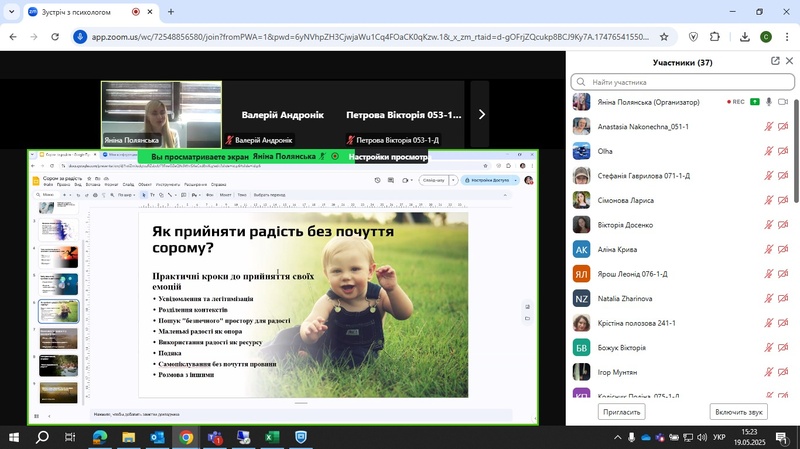Viewport: 800px width, 449px height.
Task: Click the БВ avatar of Божук Вікторія
Action: coord(581,347)
